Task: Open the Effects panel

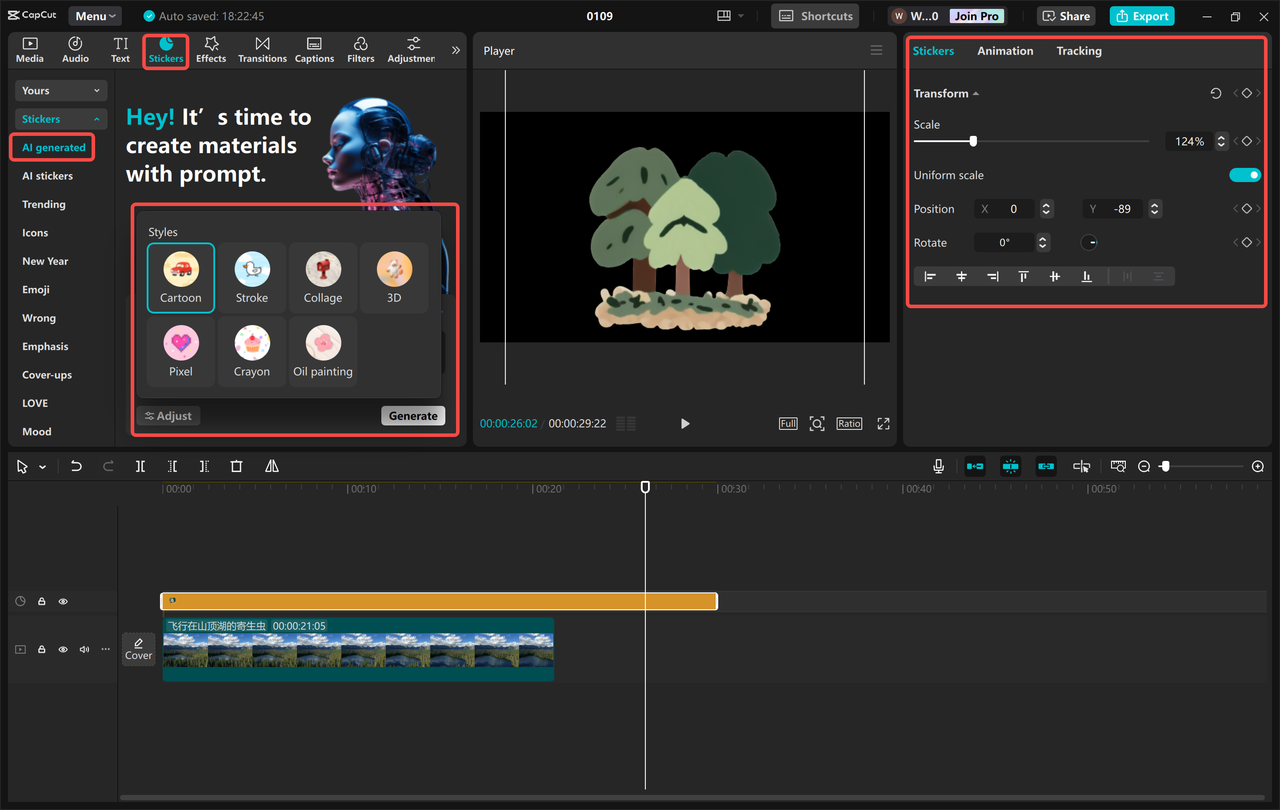Action: click(211, 50)
